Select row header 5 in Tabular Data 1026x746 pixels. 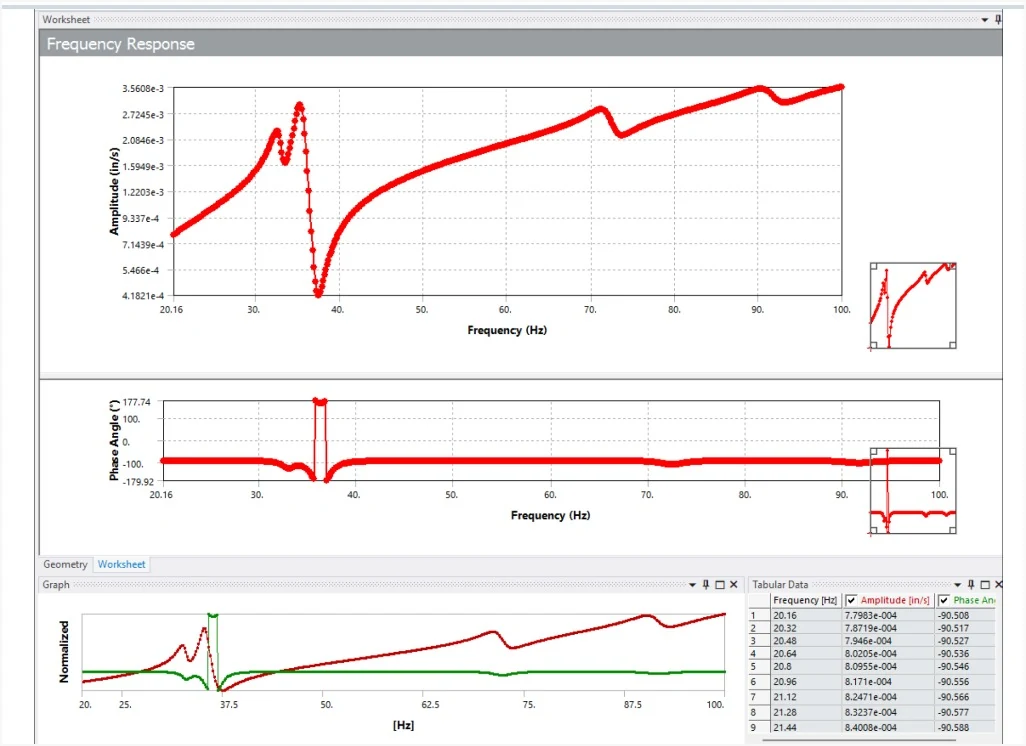759,666
